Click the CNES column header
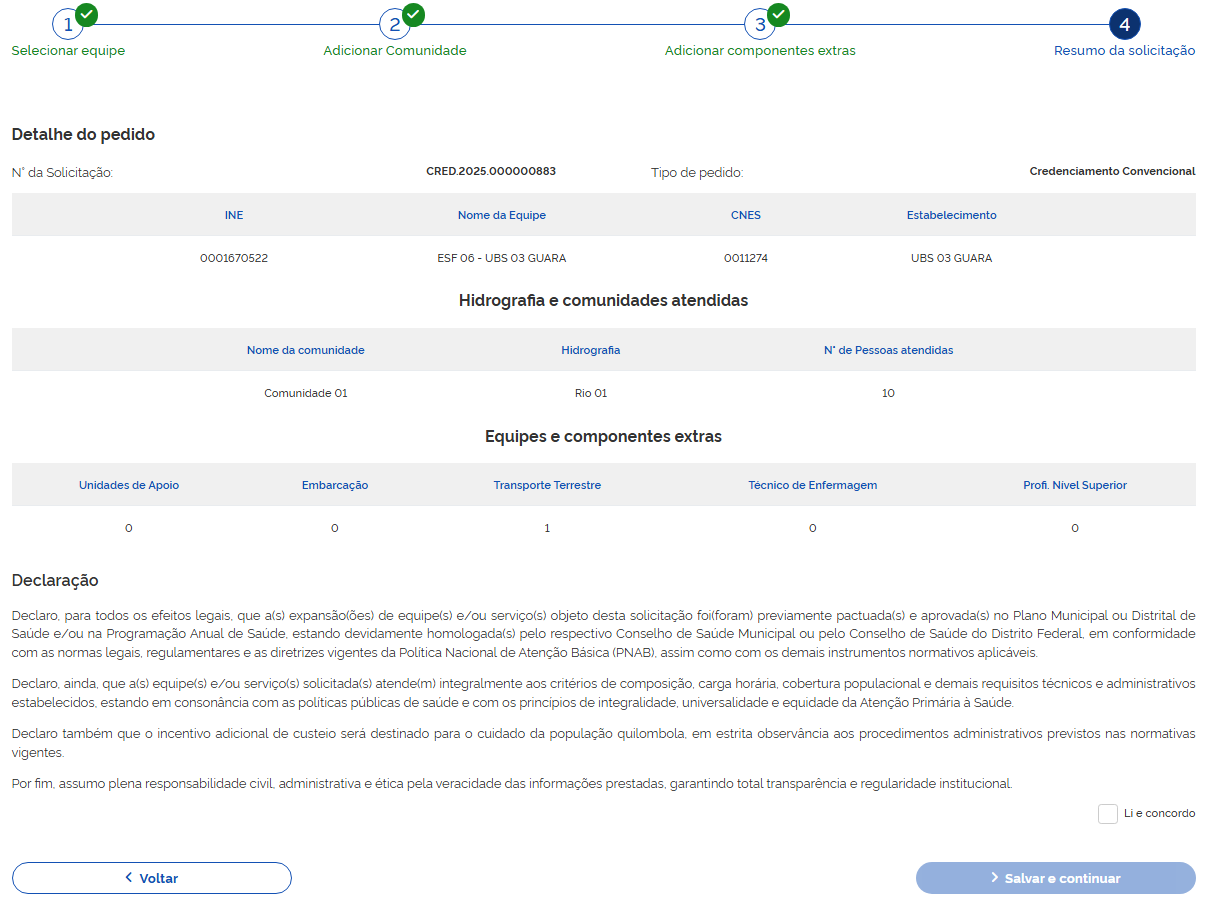This screenshot has width=1211, height=902. (746, 215)
